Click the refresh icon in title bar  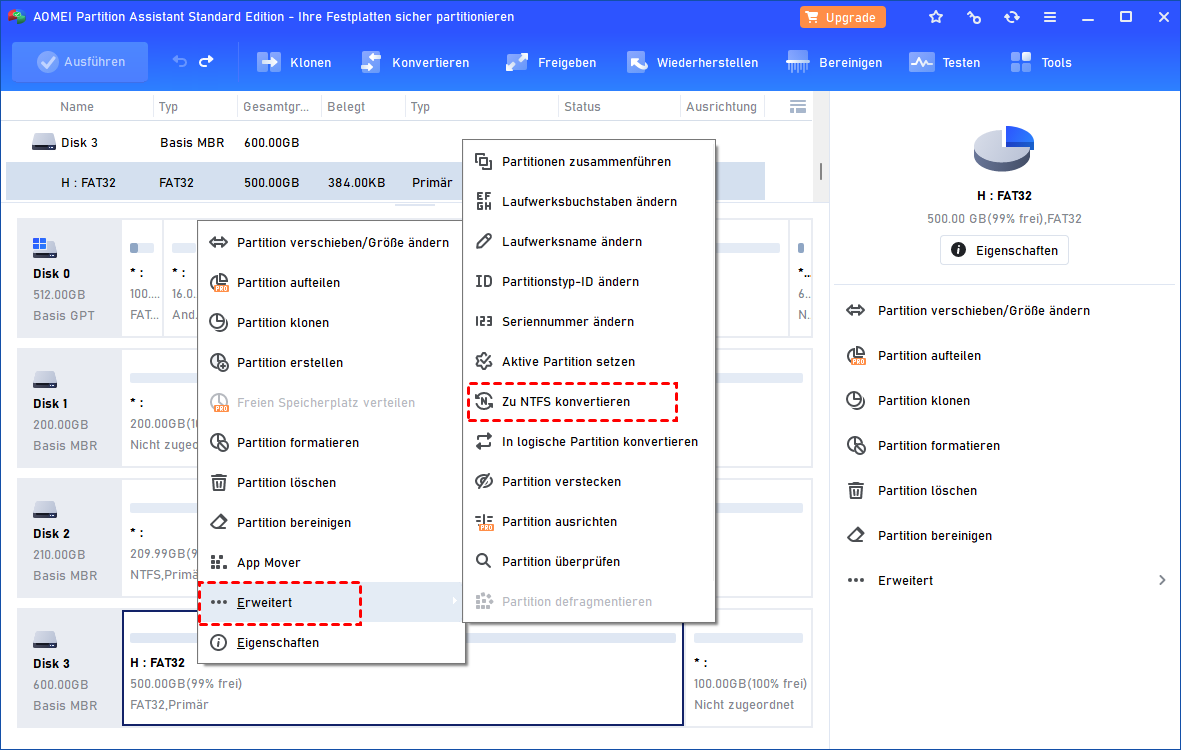pyautogui.click(x=1012, y=17)
